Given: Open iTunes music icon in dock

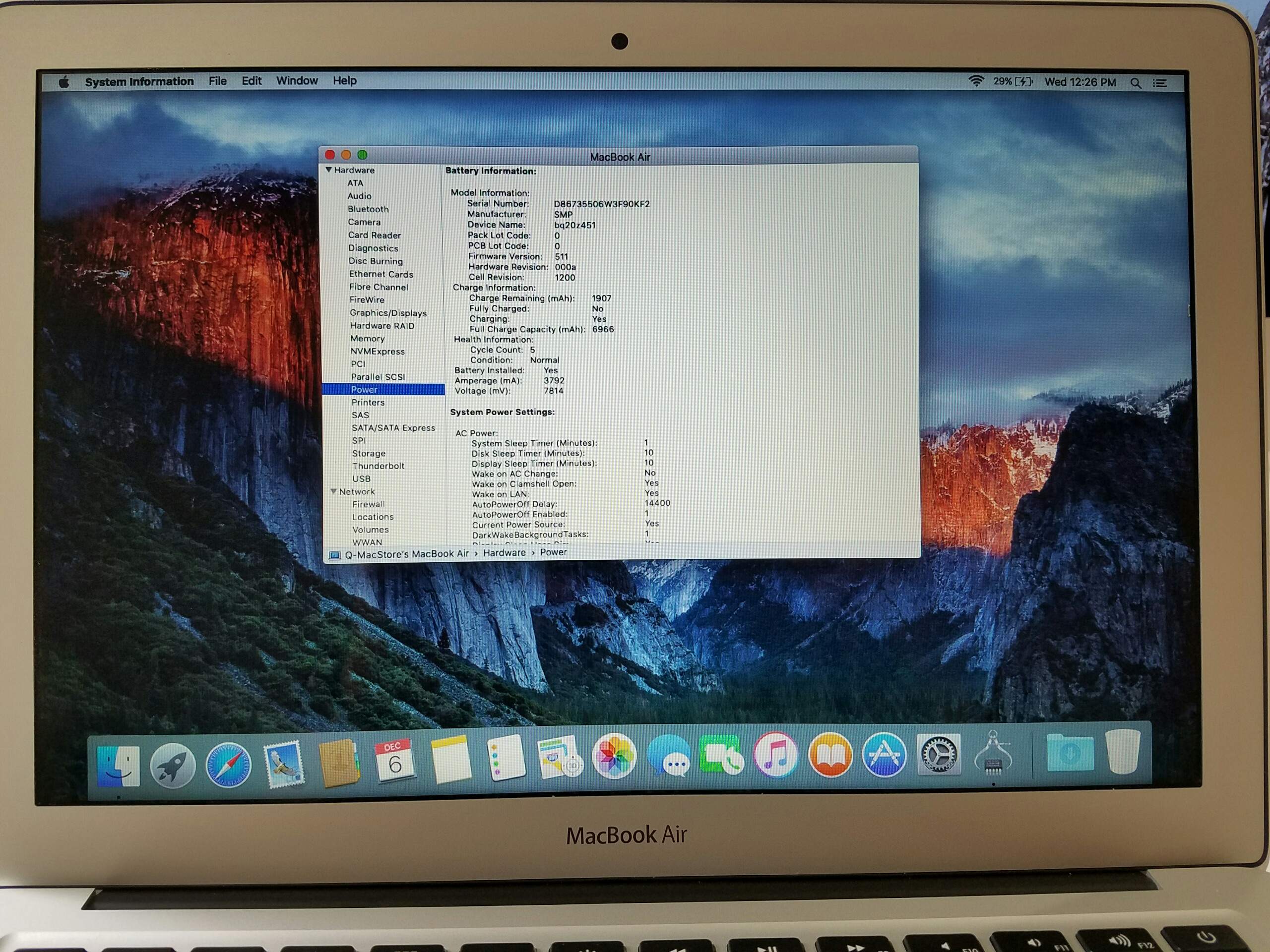Looking at the screenshot, I should pyautogui.click(x=776, y=755).
